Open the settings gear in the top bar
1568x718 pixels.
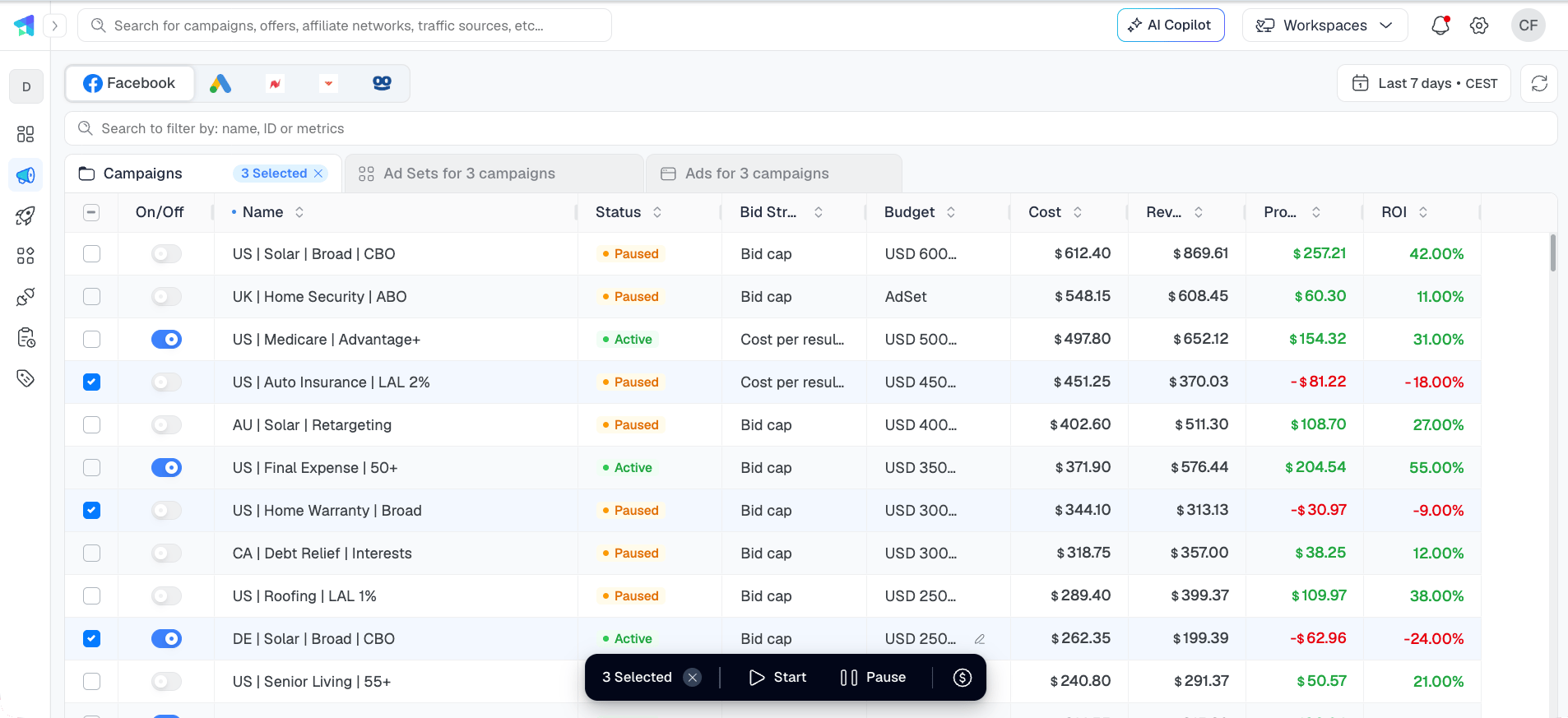pos(1479,25)
